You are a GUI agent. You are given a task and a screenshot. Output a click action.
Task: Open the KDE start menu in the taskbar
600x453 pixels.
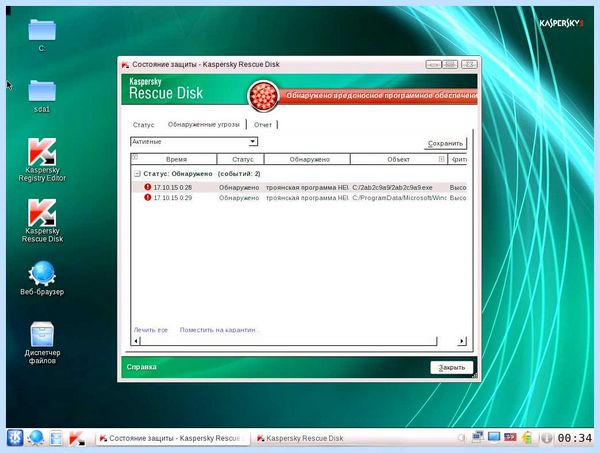pos(15,438)
